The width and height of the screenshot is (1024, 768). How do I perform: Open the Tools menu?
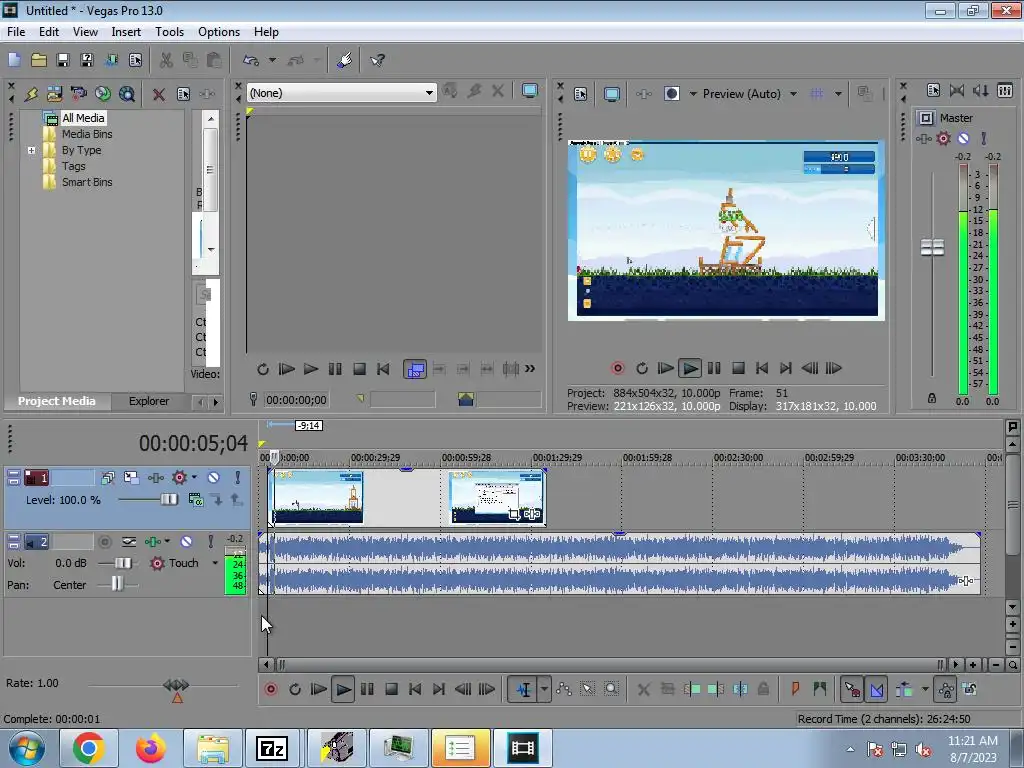point(169,31)
